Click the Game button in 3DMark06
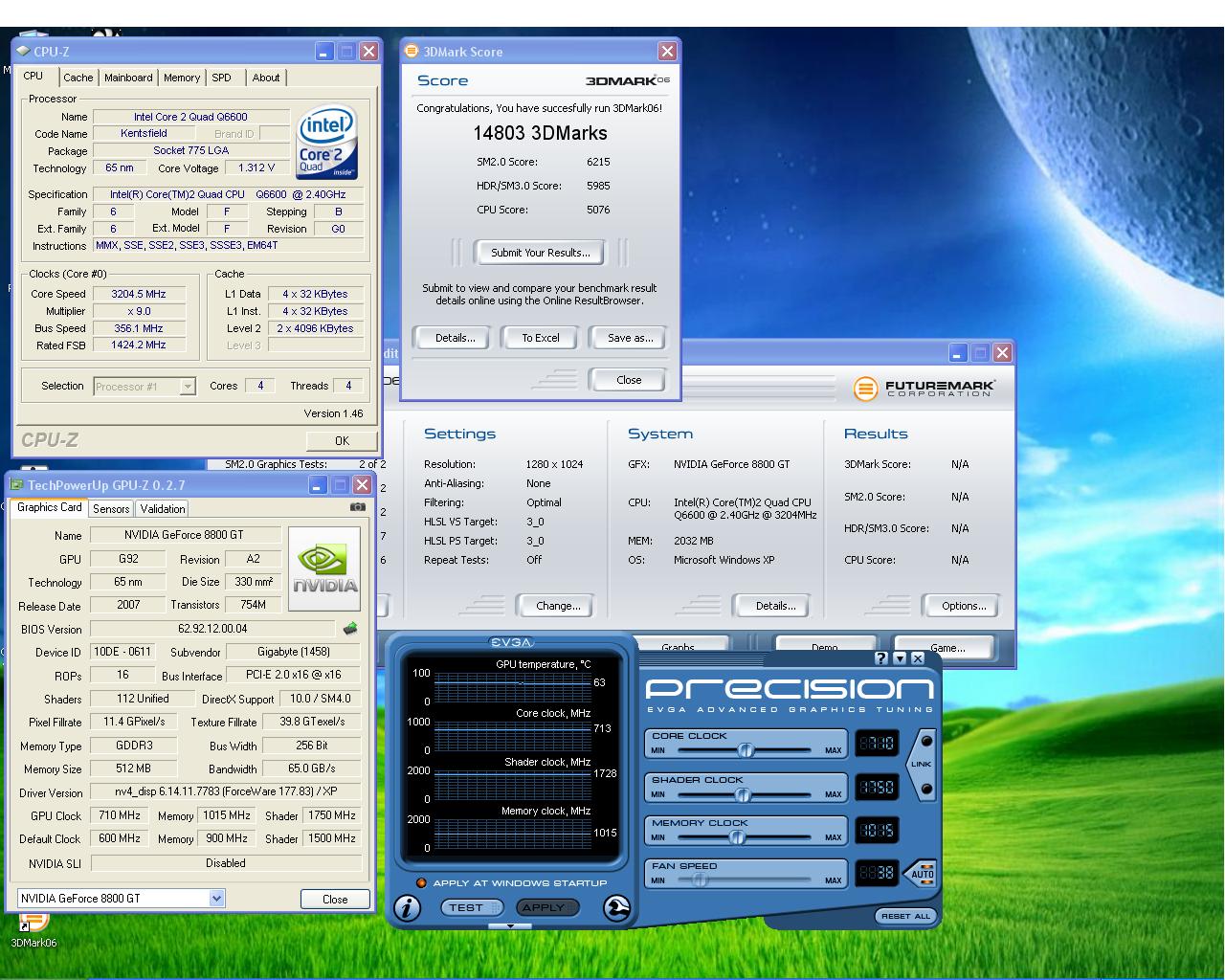This screenshot has height=980, width=1225. click(x=947, y=647)
